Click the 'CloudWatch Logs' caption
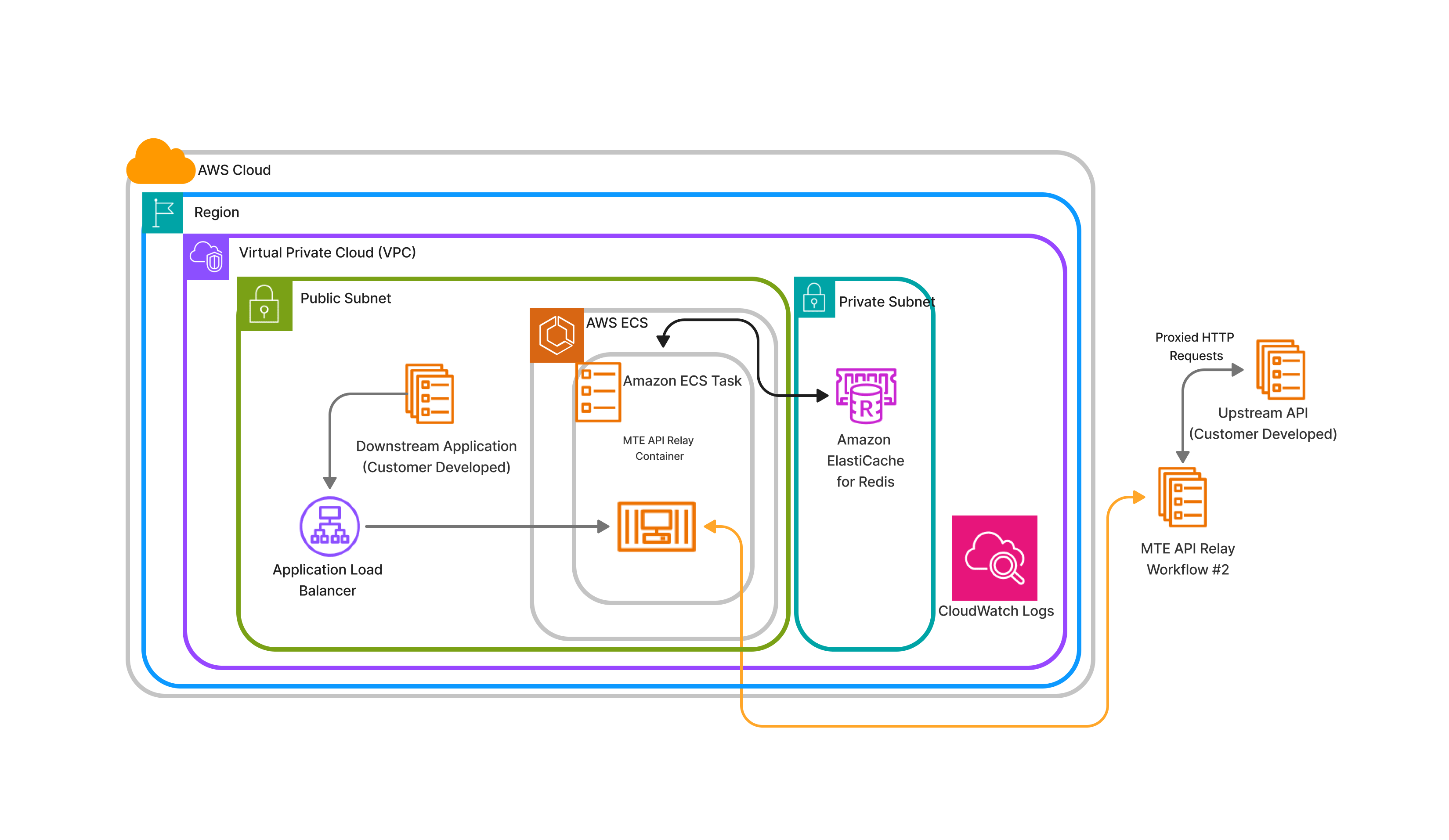The width and height of the screenshot is (1449, 840). [996, 611]
